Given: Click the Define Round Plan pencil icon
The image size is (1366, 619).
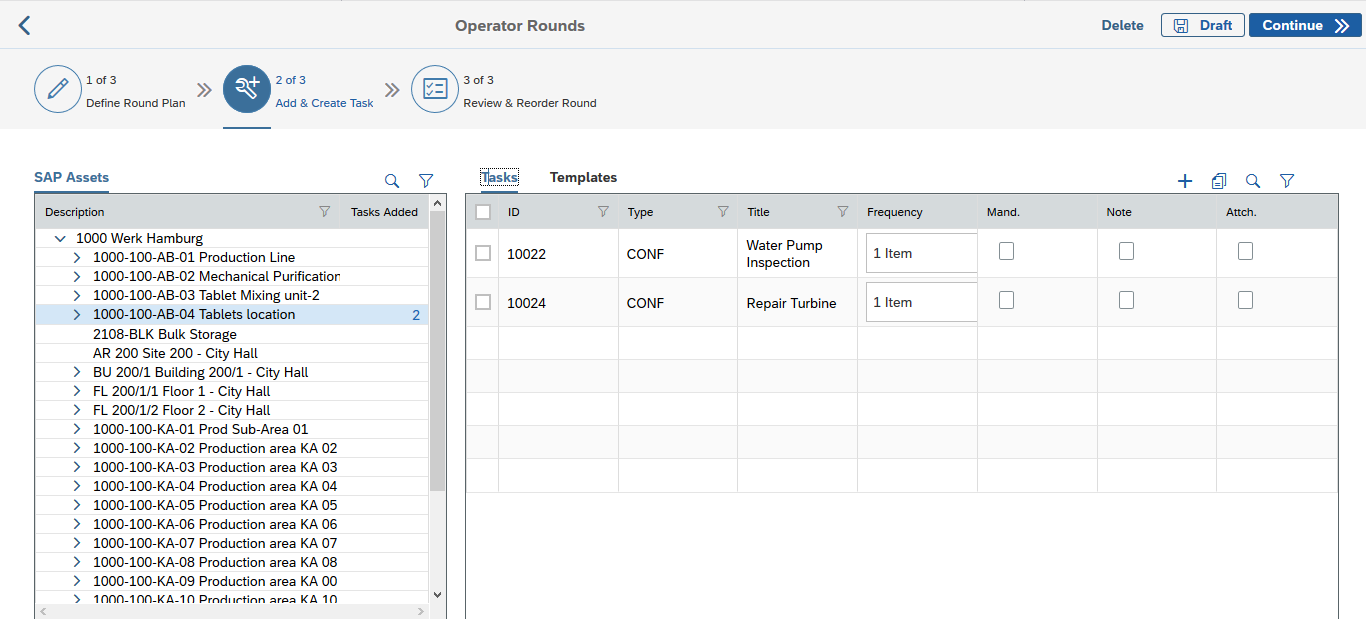Looking at the screenshot, I should click(x=58, y=90).
